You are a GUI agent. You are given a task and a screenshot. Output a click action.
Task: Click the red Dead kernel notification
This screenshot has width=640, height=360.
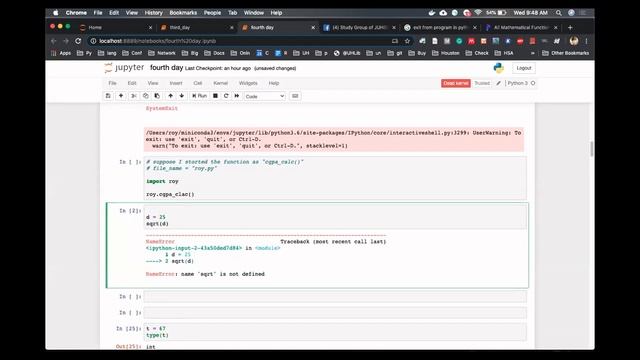point(456,83)
